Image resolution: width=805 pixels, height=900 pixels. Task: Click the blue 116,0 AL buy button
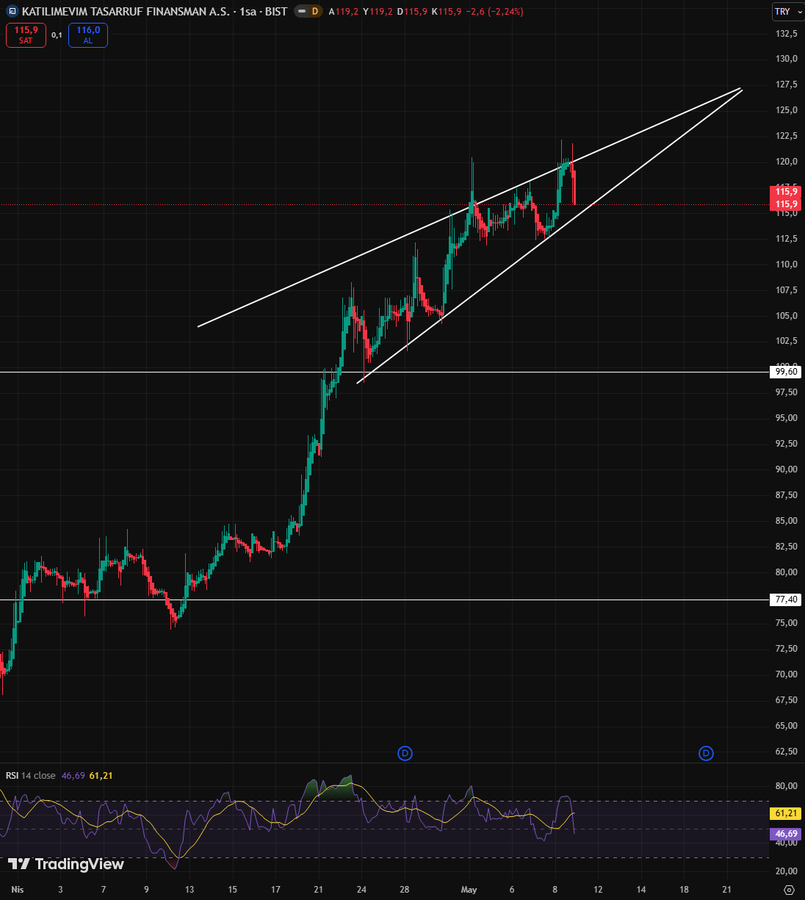click(88, 35)
